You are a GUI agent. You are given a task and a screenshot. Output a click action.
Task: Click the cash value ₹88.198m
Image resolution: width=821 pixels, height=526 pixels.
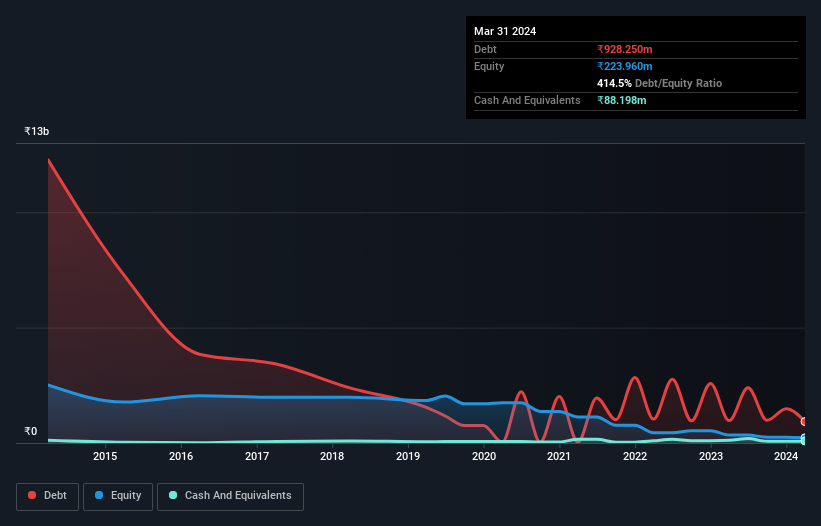point(622,100)
